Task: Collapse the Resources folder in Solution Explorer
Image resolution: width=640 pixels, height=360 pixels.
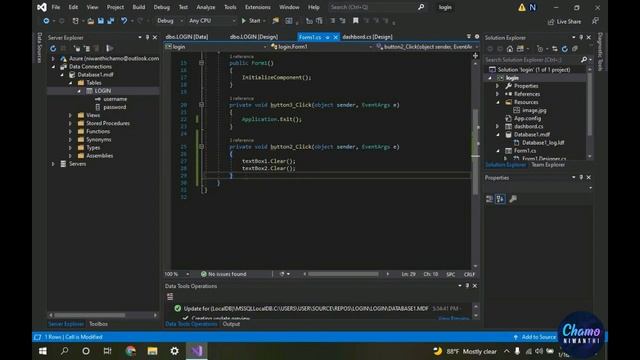Action: coord(498,102)
